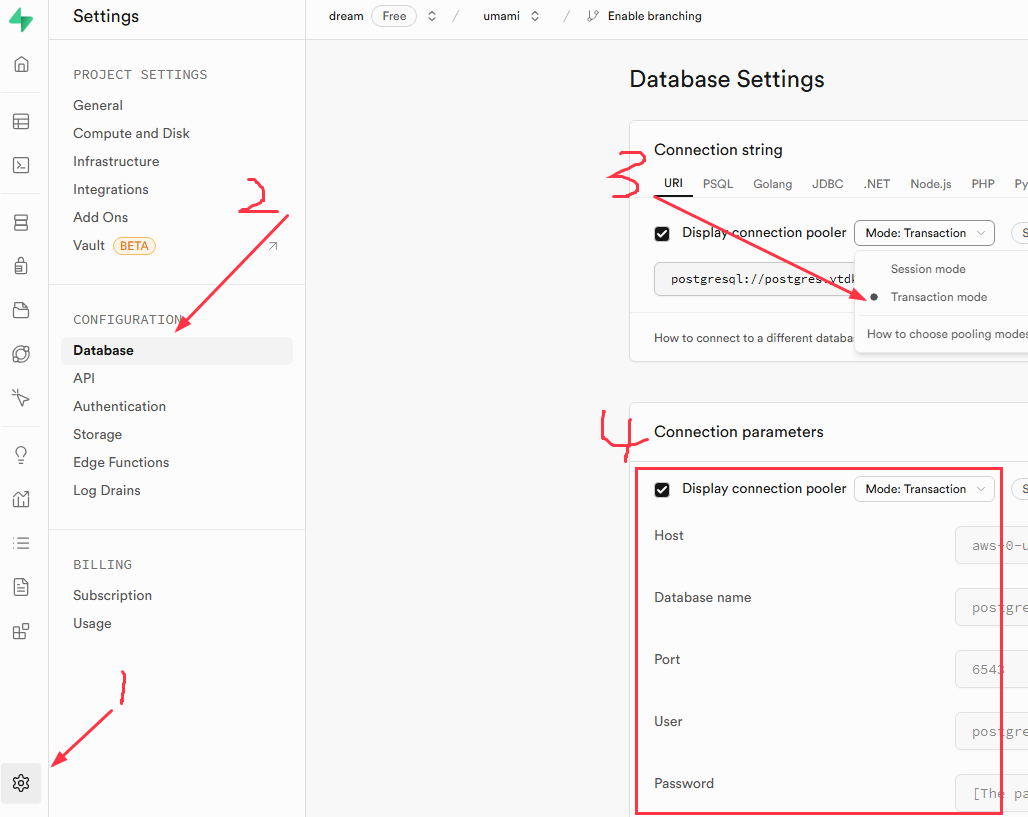1028x817 pixels.
Task: Click the Project Settings gear icon
Action: tap(21, 783)
